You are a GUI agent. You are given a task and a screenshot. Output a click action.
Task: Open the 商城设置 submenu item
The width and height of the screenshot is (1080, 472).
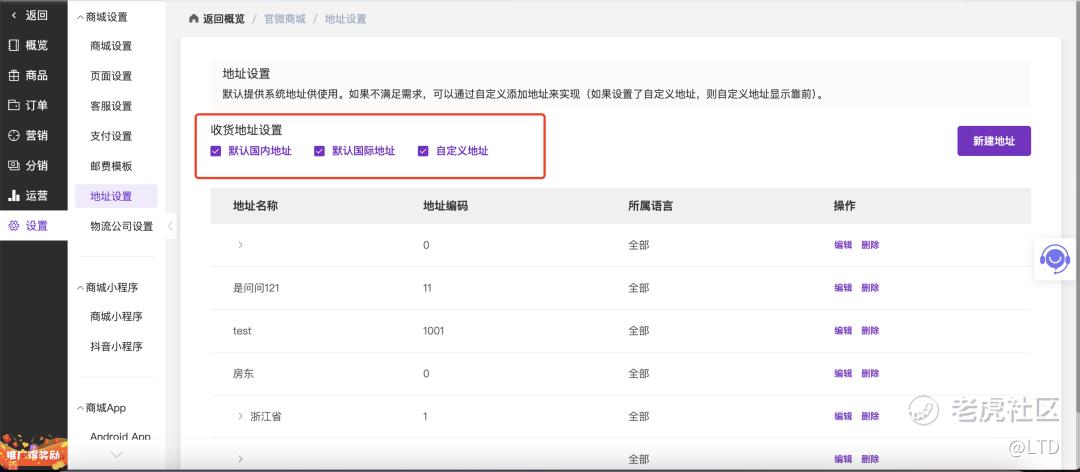[x=111, y=46]
